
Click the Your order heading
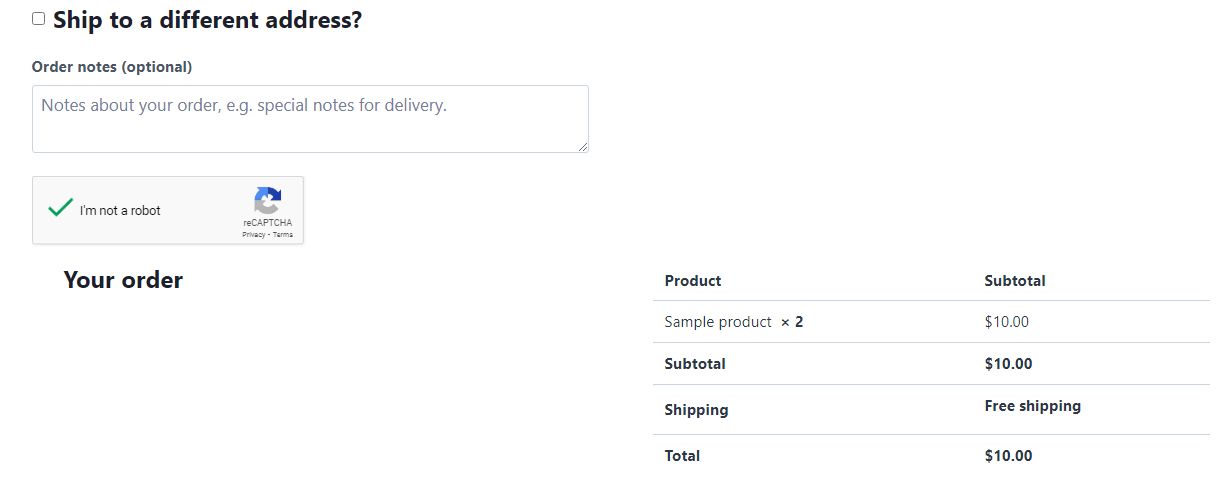123,280
